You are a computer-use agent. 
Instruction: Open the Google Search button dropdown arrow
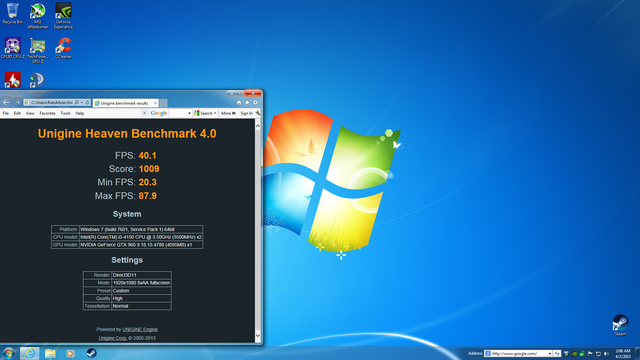(x=215, y=113)
